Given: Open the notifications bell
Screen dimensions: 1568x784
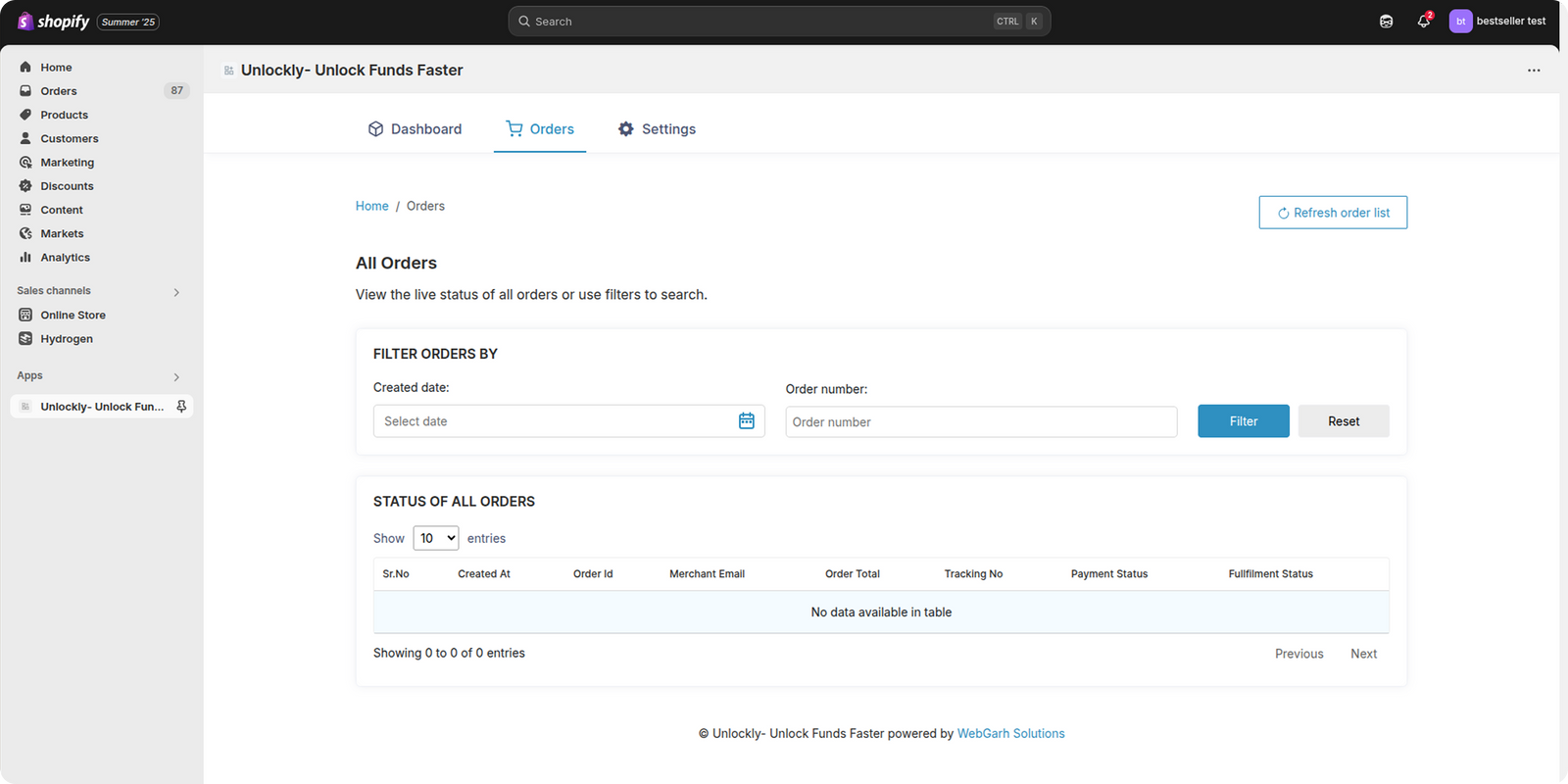Looking at the screenshot, I should click(1423, 21).
